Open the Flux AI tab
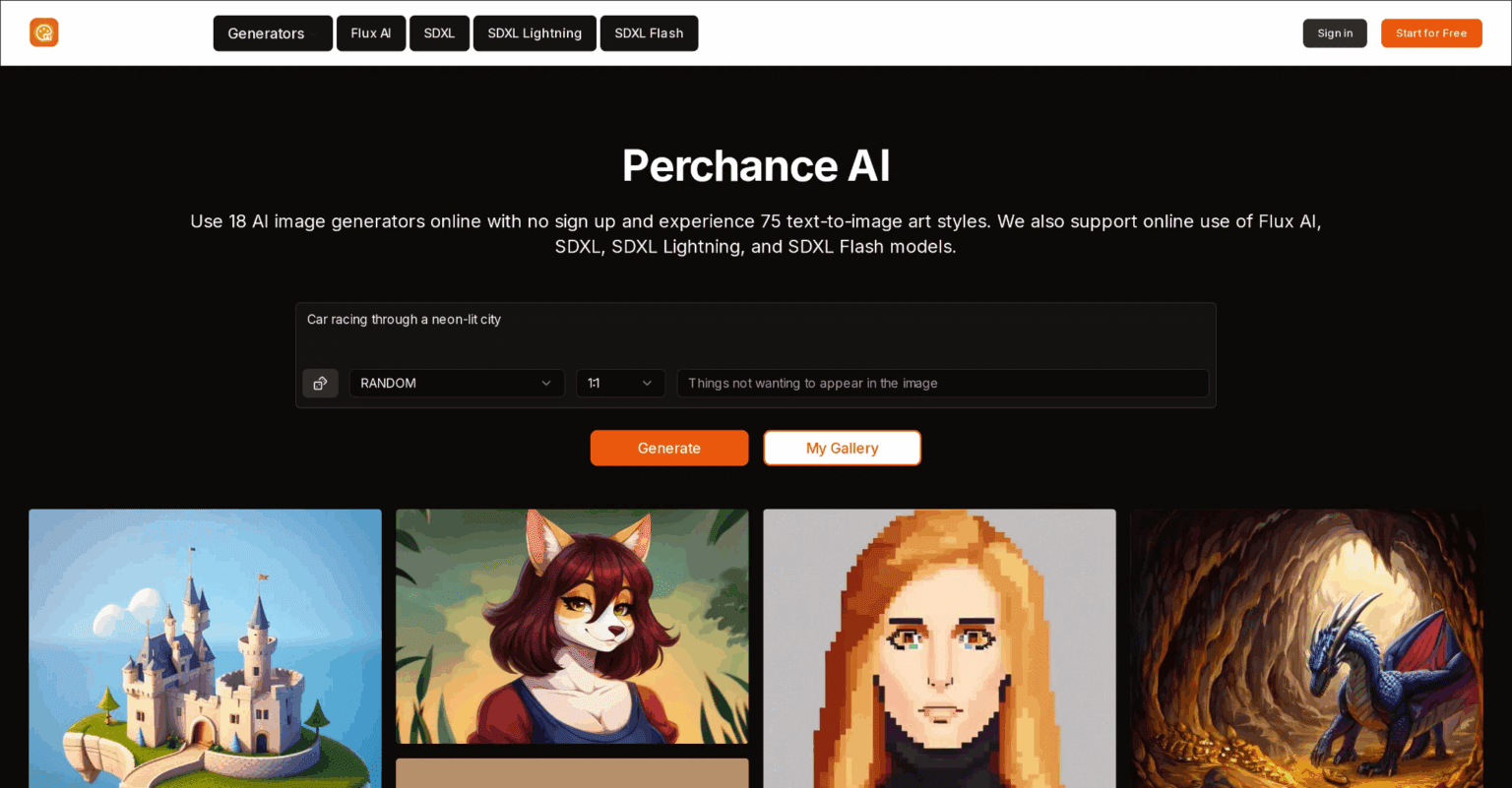The image size is (1512, 788). pyautogui.click(x=371, y=33)
